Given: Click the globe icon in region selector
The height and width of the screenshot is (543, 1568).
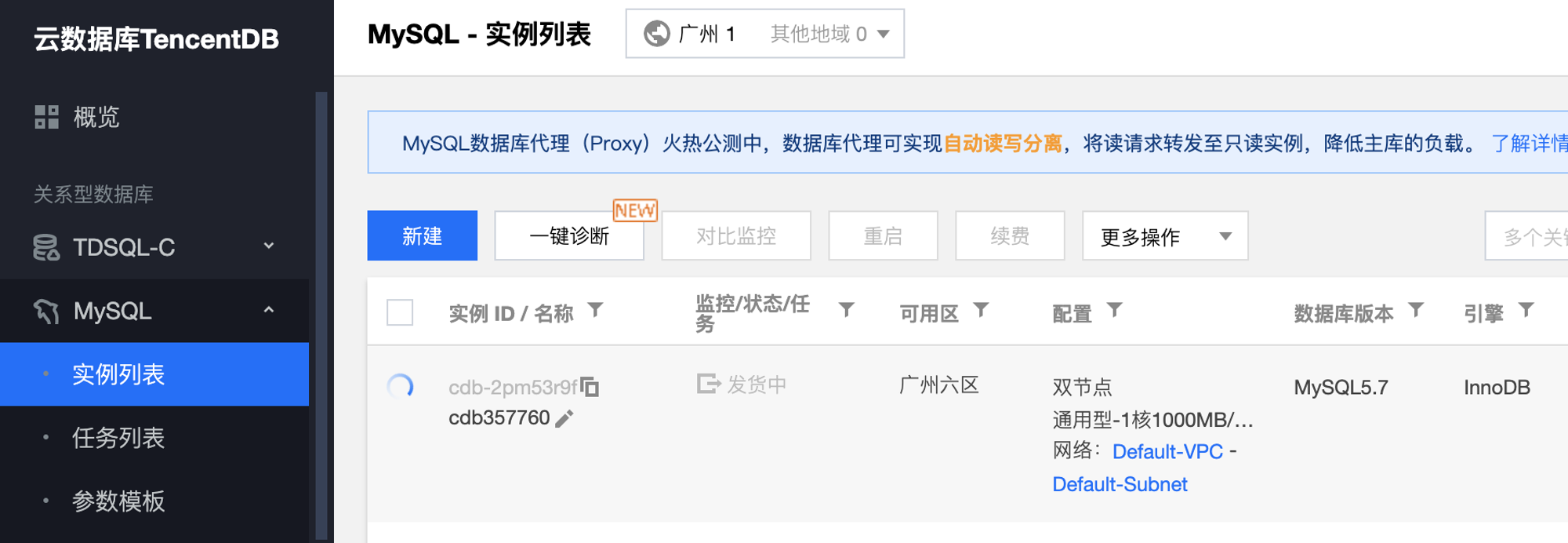Looking at the screenshot, I should pyautogui.click(x=657, y=34).
